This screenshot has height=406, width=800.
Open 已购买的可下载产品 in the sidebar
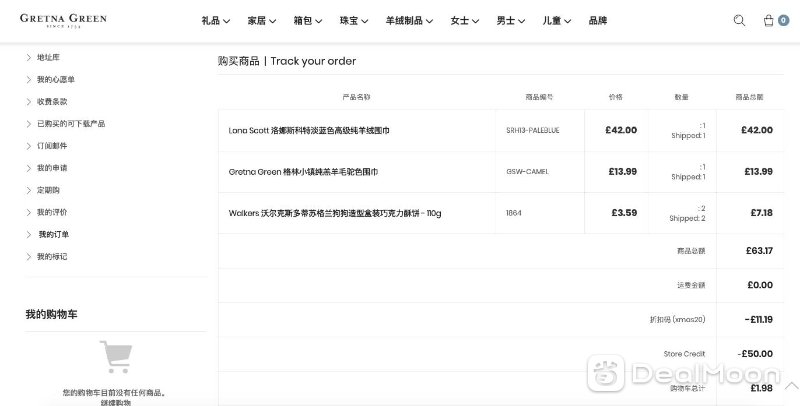[71, 123]
